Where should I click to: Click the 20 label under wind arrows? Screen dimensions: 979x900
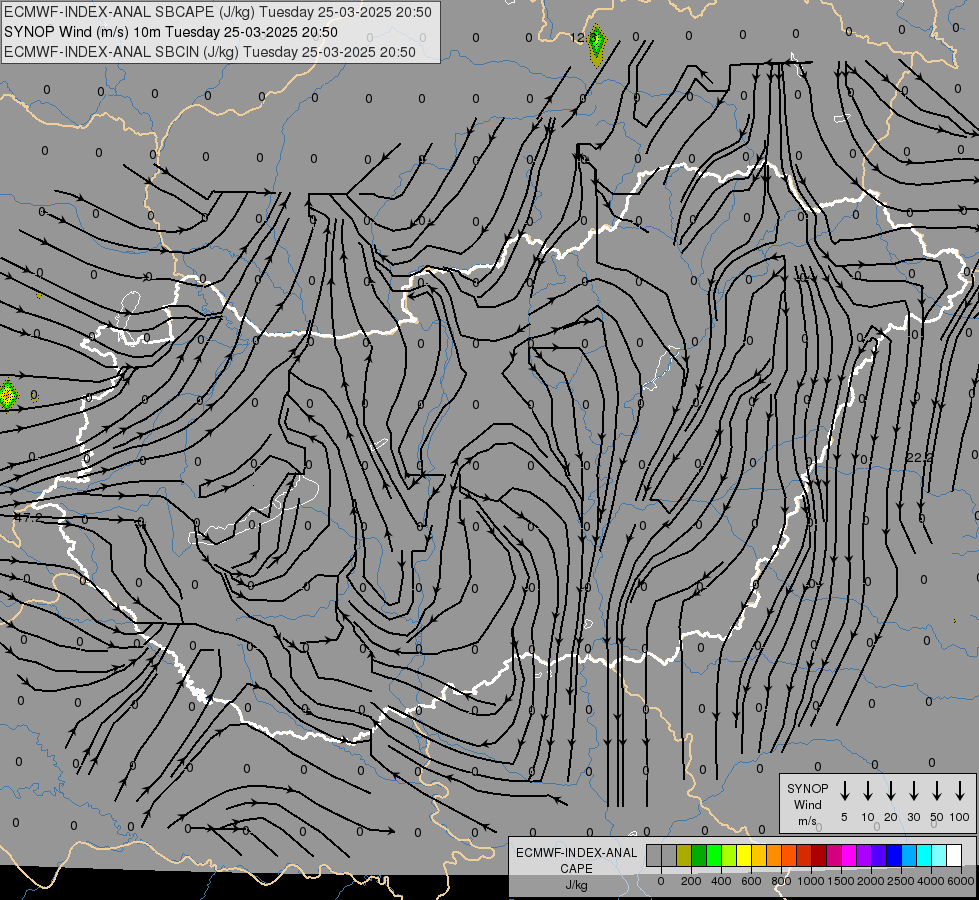click(x=891, y=817)
